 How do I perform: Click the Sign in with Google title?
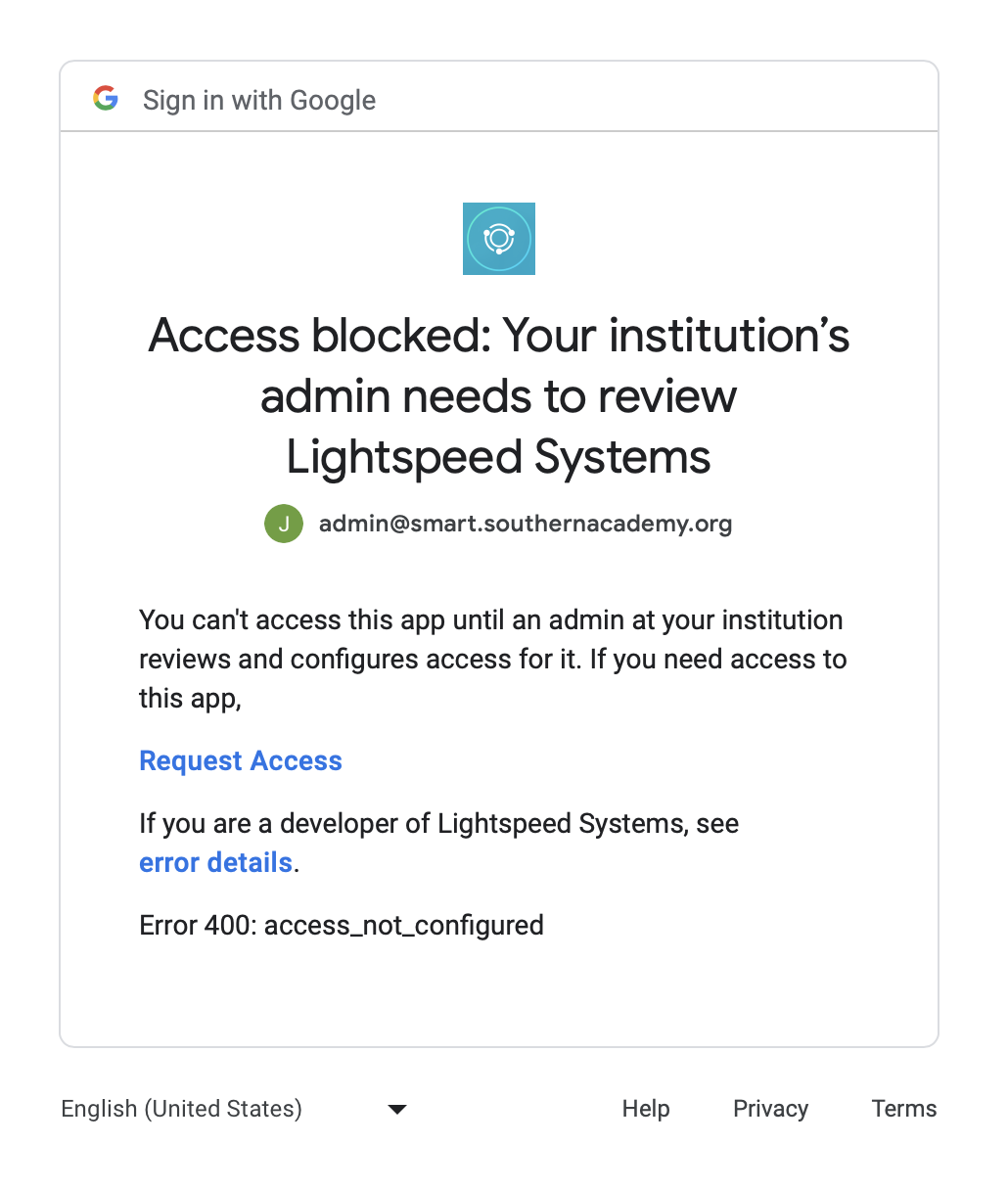click(x=259, y=100)
